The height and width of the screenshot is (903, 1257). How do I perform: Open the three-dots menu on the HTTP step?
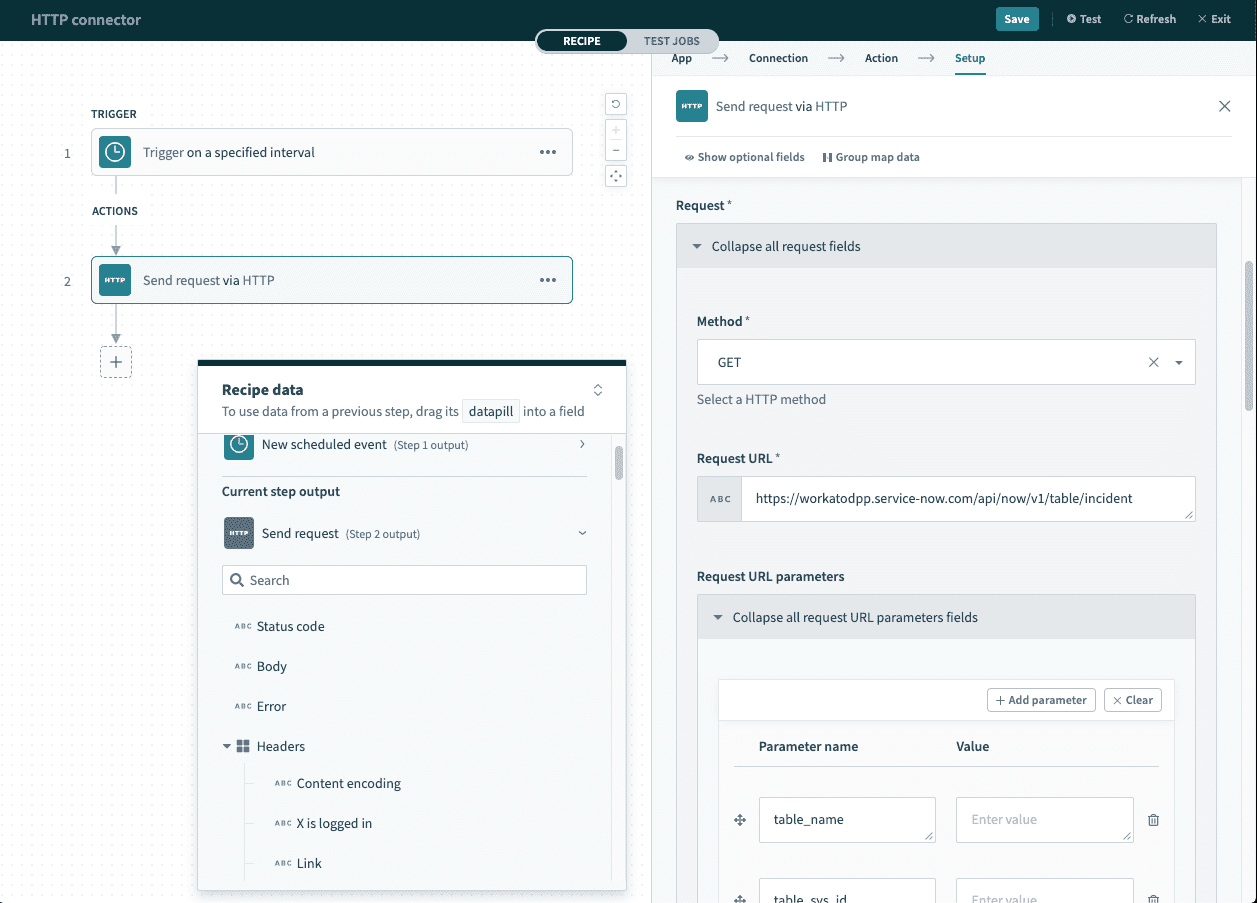[548, 281]
